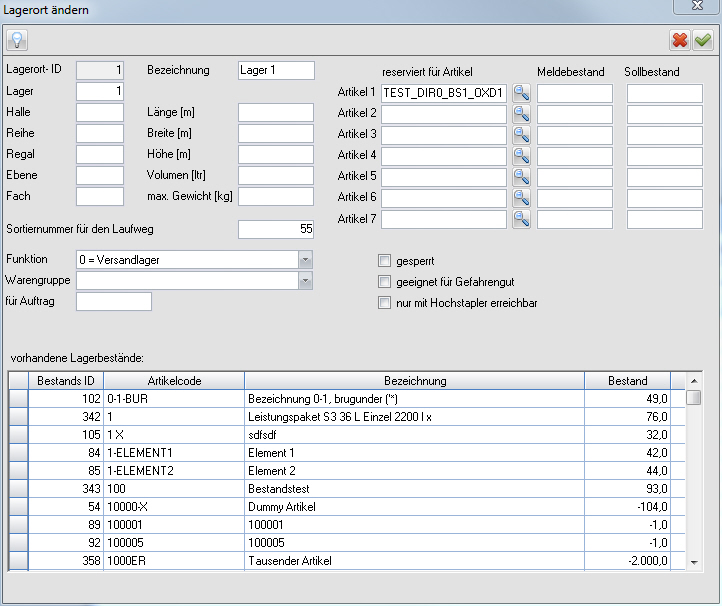
Task: Open article search for Artikel 7
Action: click(521, 219)
